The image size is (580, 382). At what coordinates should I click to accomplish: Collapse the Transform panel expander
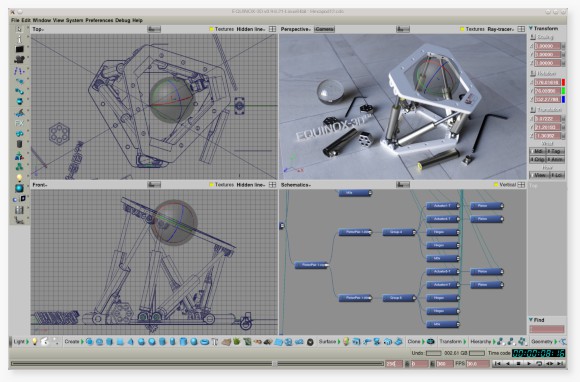coord(531,28)
